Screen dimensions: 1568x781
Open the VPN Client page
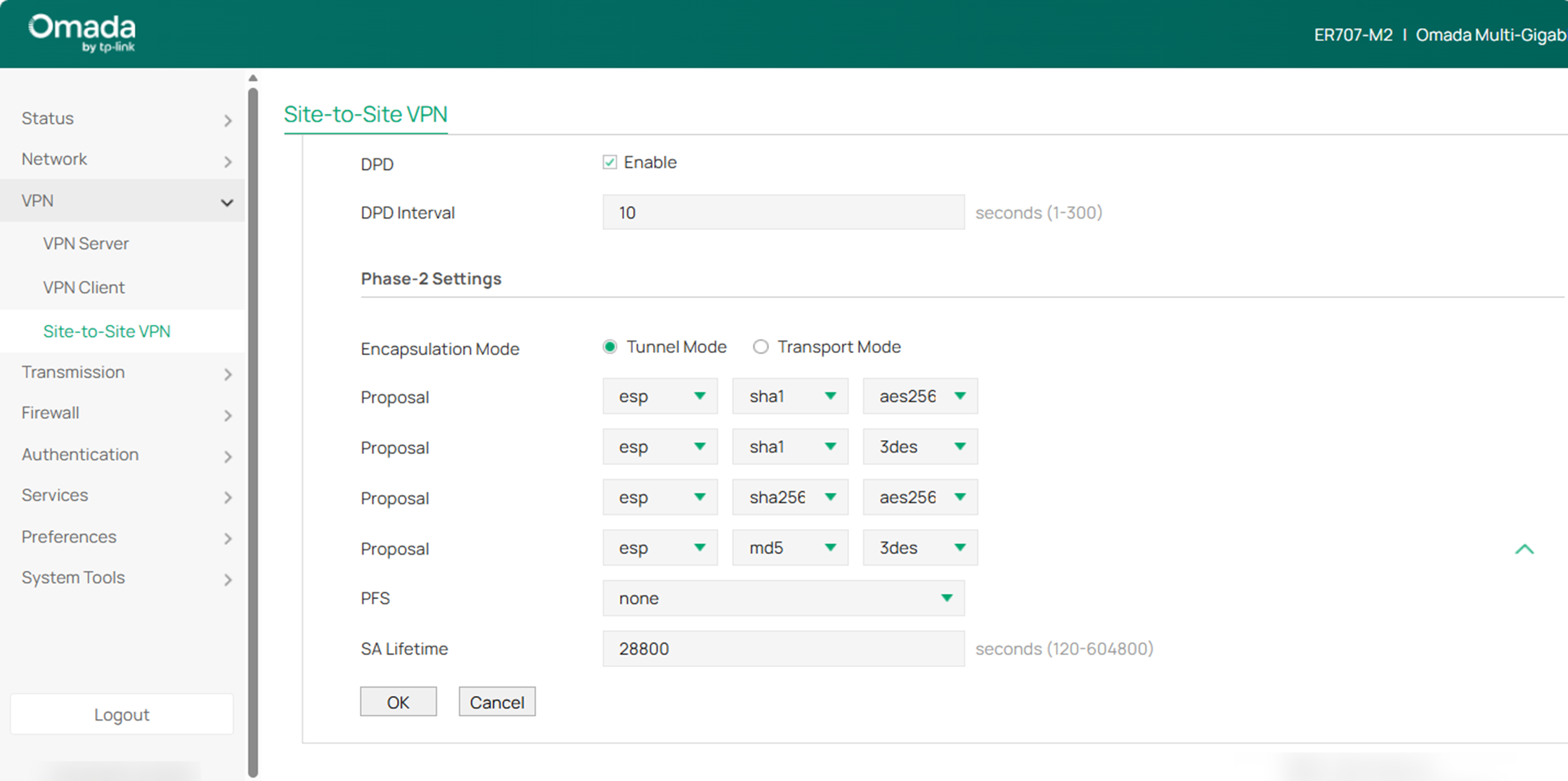click(83, 287)
